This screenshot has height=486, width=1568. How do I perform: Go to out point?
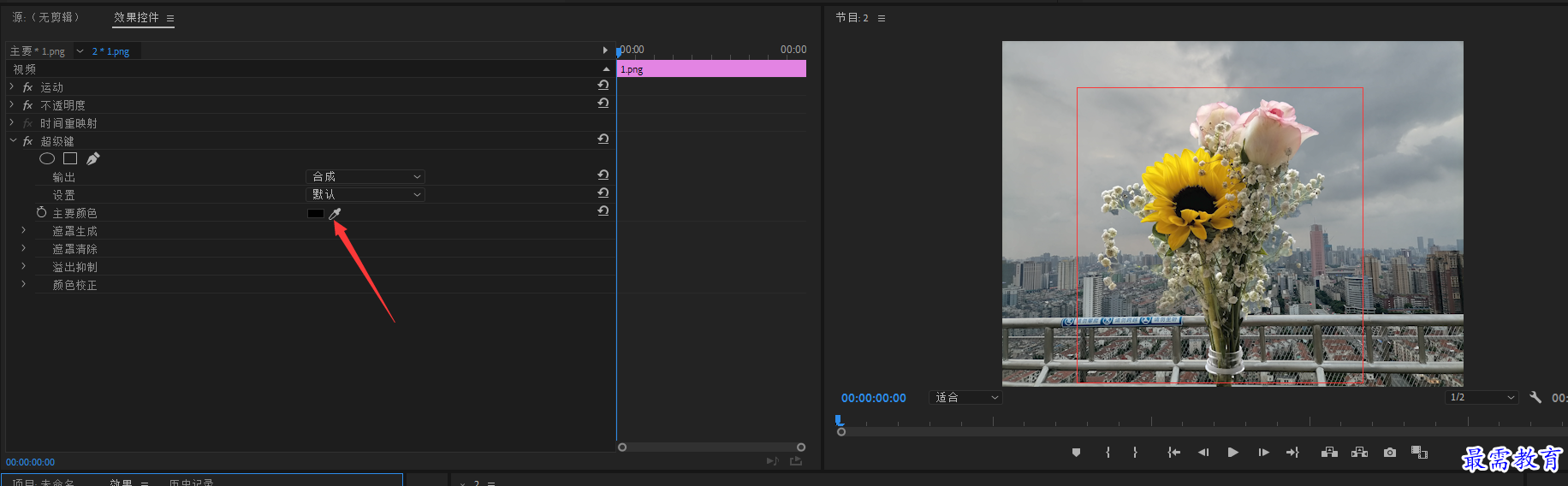point(1292,453)
